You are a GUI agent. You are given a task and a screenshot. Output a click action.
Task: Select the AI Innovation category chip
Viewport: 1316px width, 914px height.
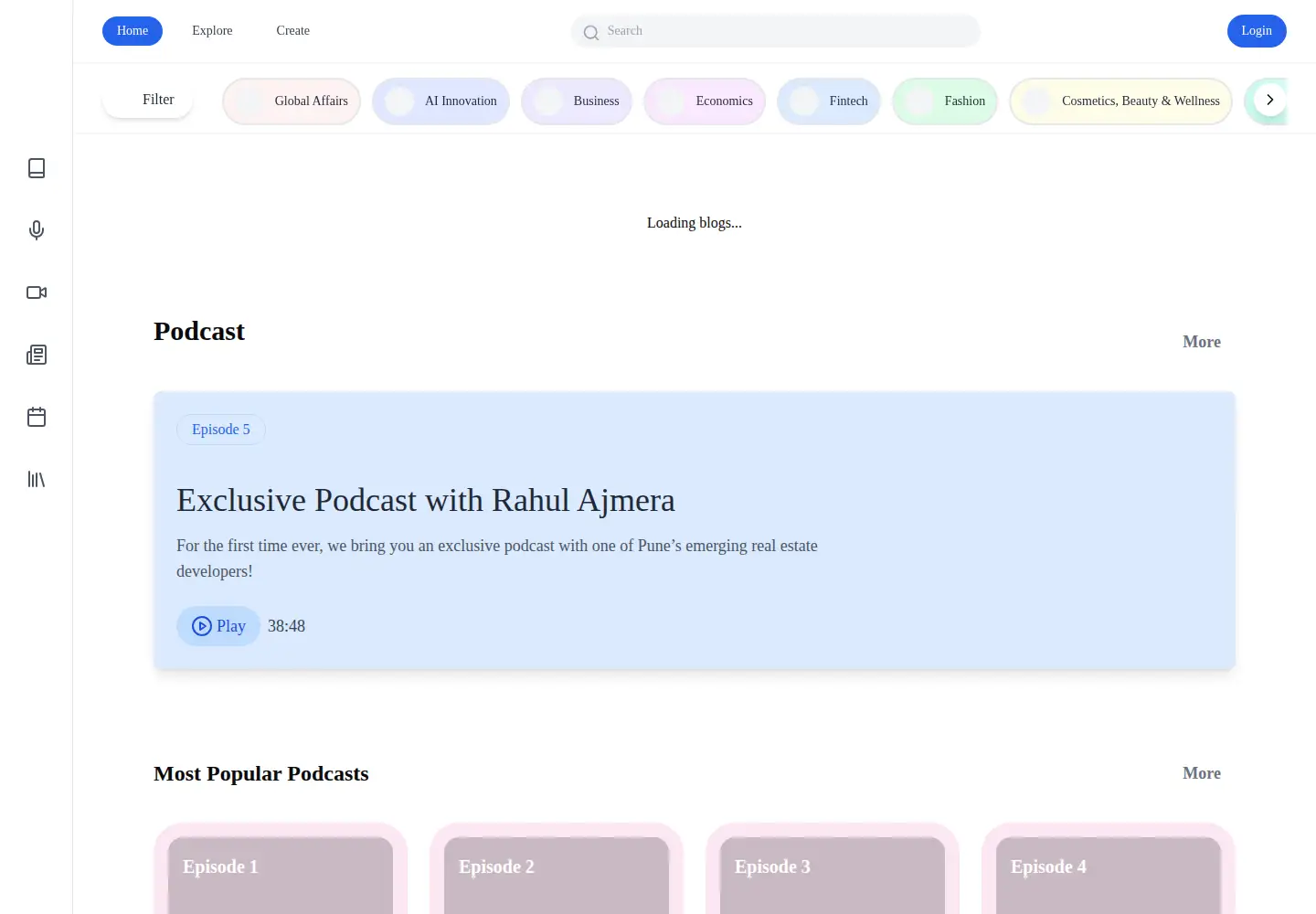click(440, 101)
